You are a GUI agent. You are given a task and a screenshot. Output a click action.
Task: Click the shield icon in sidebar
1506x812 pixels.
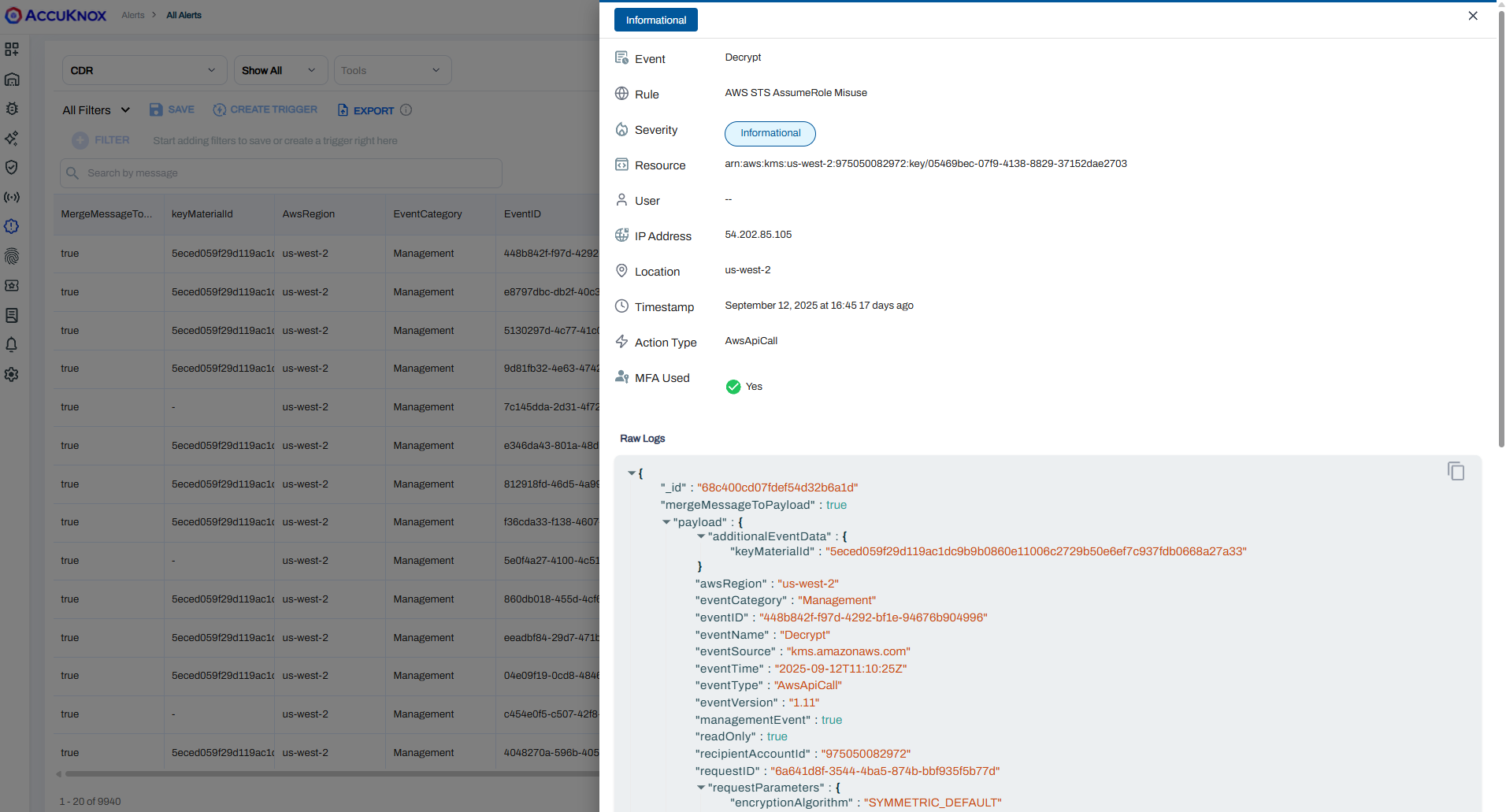click(12, 167)
